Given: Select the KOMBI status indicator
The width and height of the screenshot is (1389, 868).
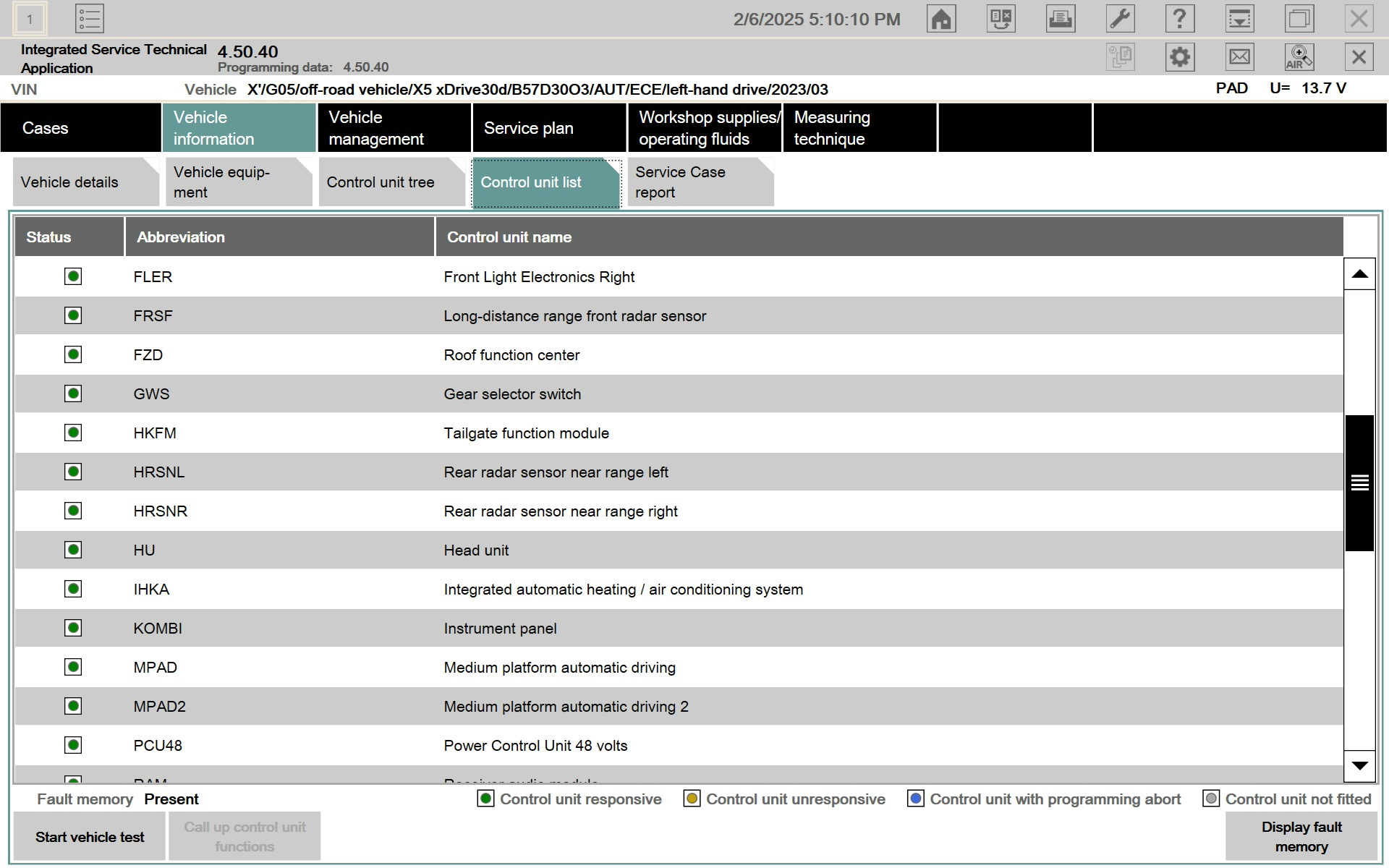Looking at the screenshot, I should [x=73, y=628].
